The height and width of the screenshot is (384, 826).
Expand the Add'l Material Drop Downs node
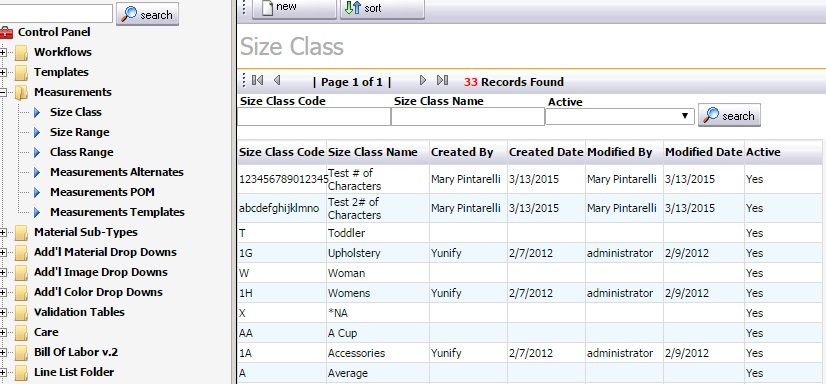(x=3, y=253)
